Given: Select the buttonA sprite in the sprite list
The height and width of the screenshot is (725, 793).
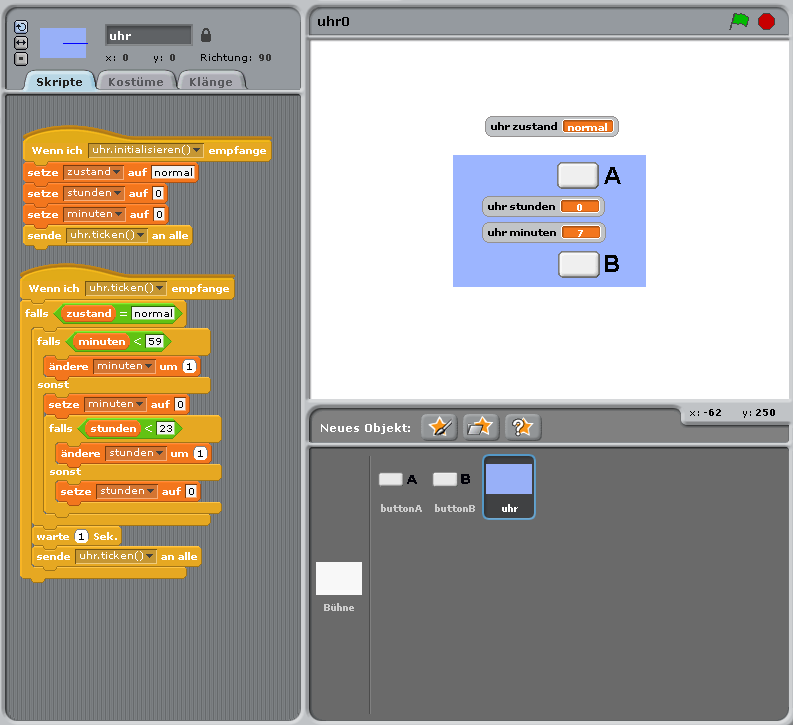Looking at the screenshot, I should pos(401,487).
